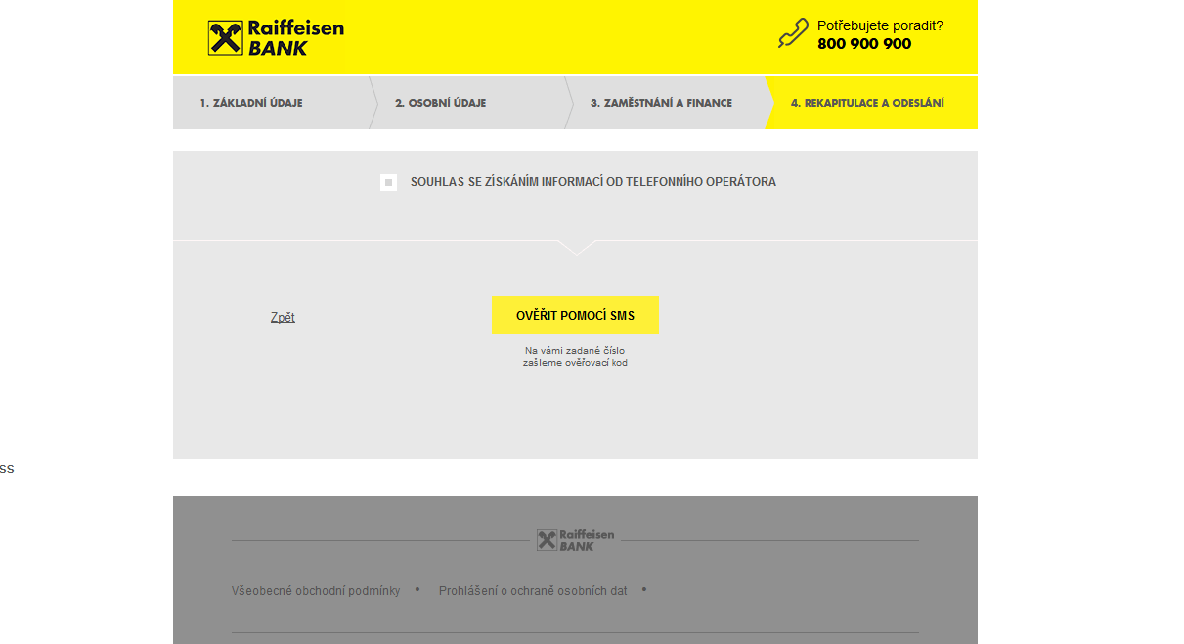Viewport: 1184px width, 644px height.
Task: Click the grey Raiffeisen Bank footer logo
Action: click(576, 540)
